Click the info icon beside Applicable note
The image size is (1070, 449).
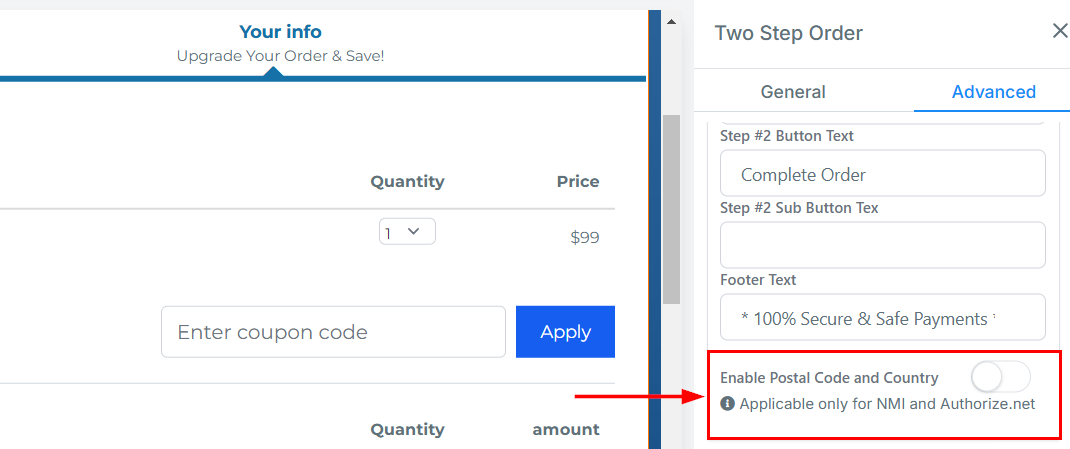point(727,404)
